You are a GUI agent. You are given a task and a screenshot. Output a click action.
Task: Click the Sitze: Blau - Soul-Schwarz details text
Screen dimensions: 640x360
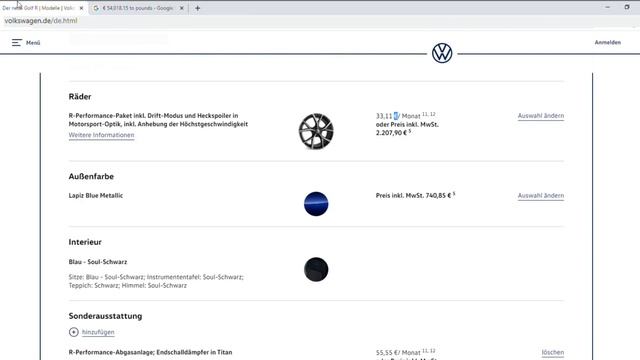(156, 281)
